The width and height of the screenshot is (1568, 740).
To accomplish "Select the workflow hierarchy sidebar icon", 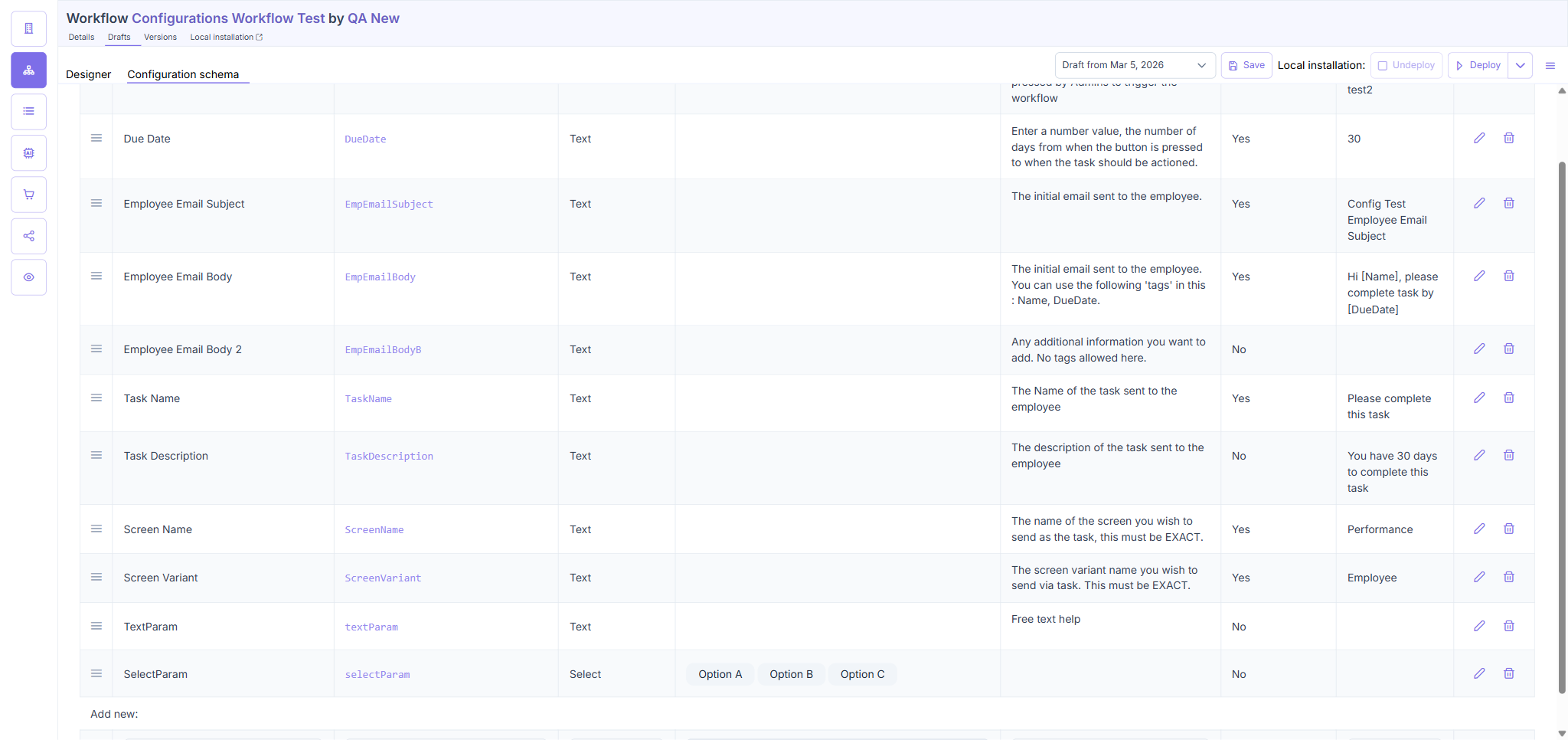I will [x=28, y=70].
